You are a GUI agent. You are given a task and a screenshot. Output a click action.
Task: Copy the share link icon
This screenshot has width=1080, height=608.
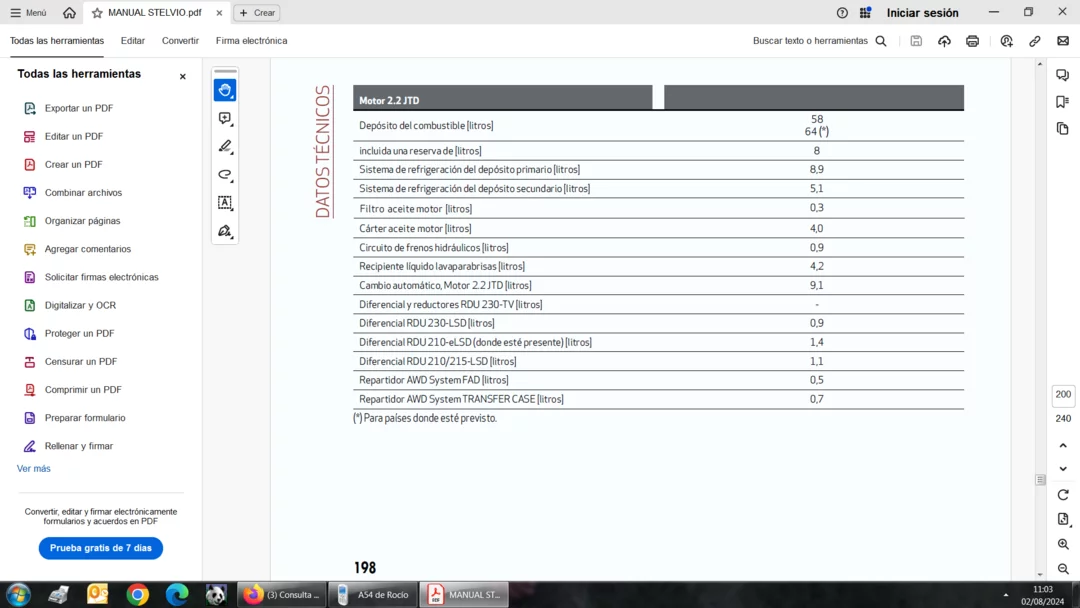click(x=1035, y=41)
